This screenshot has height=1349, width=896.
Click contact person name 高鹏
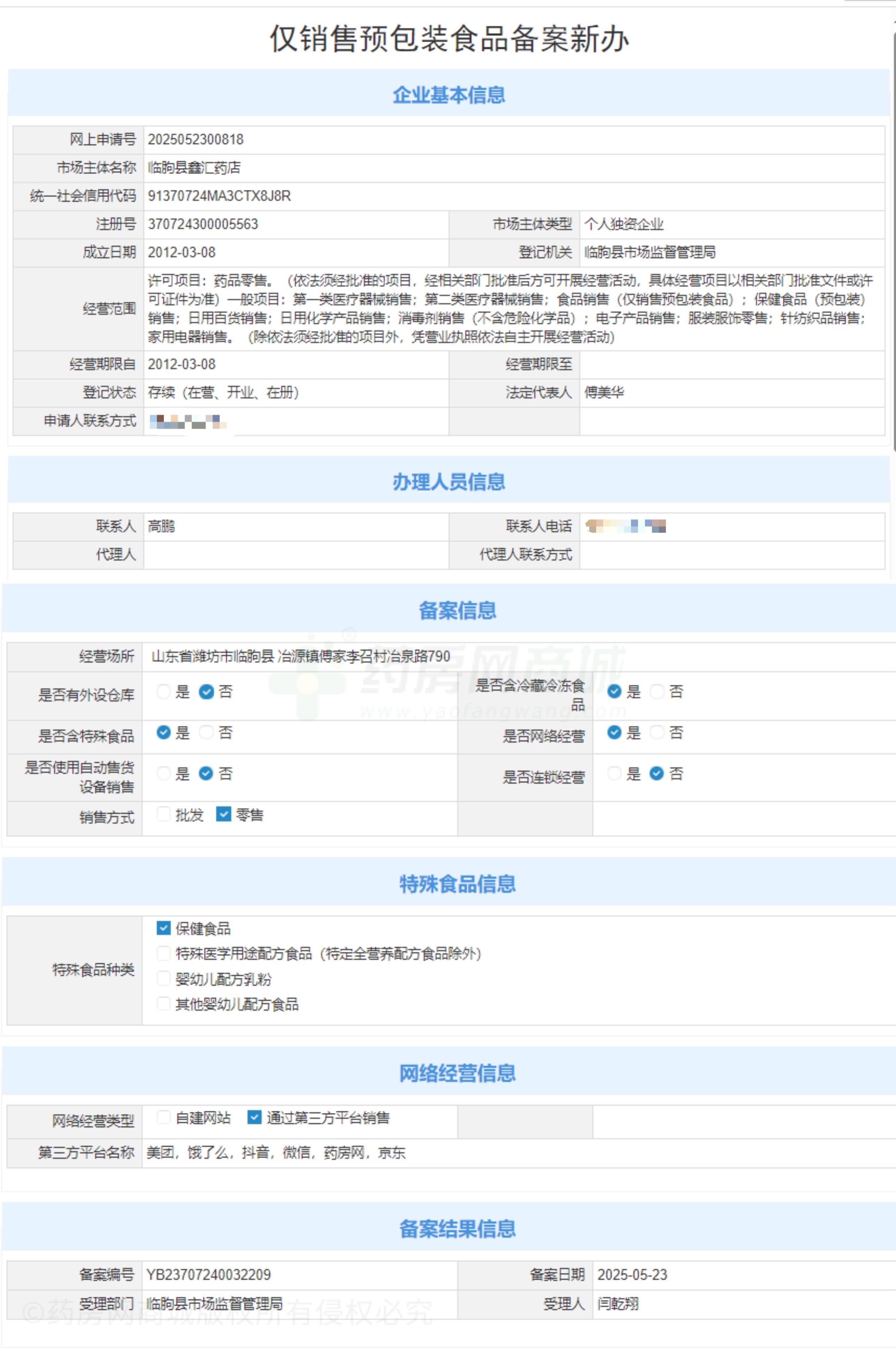tap(161, 526)
